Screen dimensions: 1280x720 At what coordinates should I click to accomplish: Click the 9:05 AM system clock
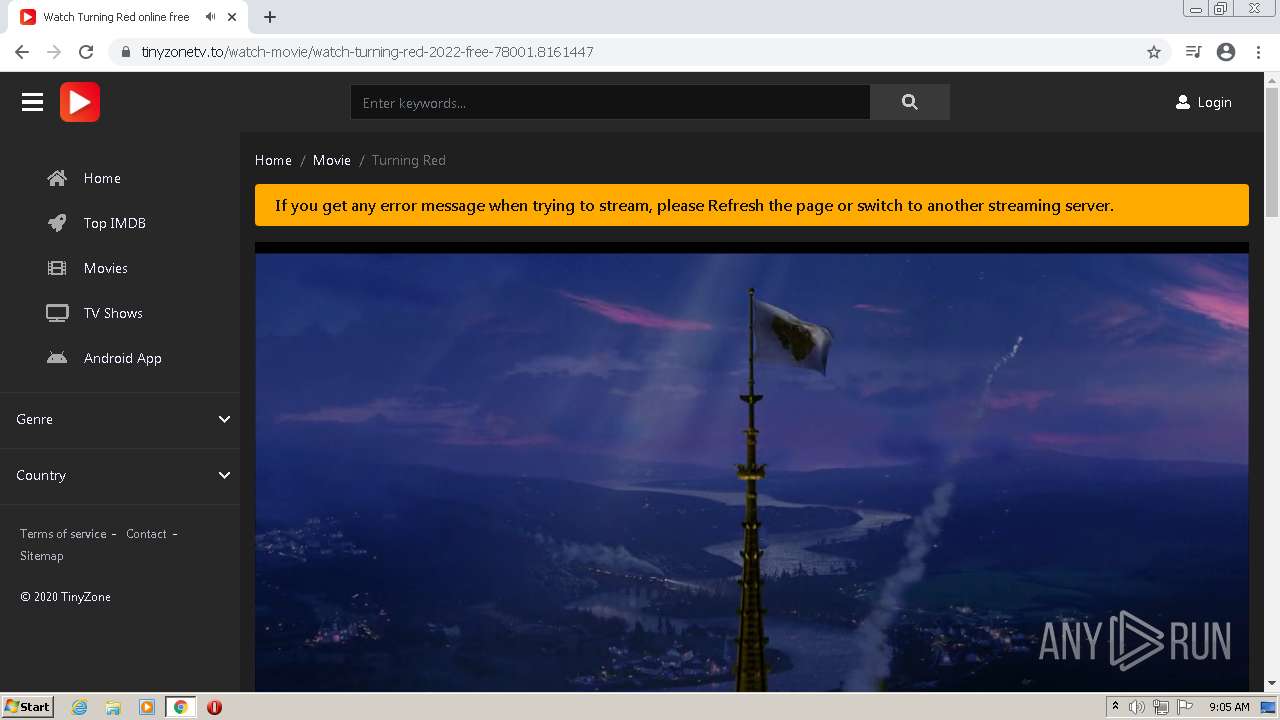pyautogui.click(x=1229, y=707)
